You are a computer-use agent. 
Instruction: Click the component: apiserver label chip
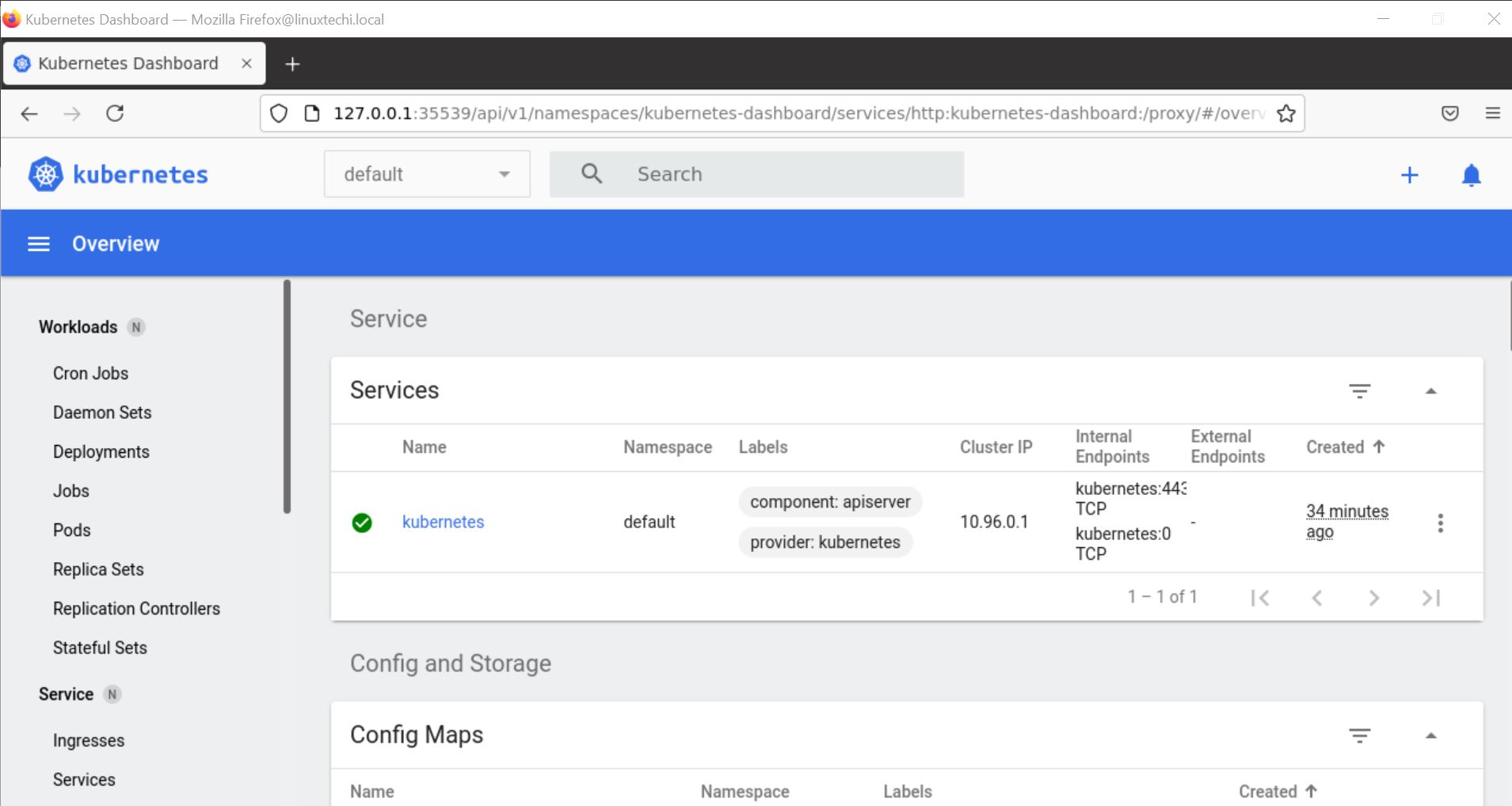(x=830, y=502)
